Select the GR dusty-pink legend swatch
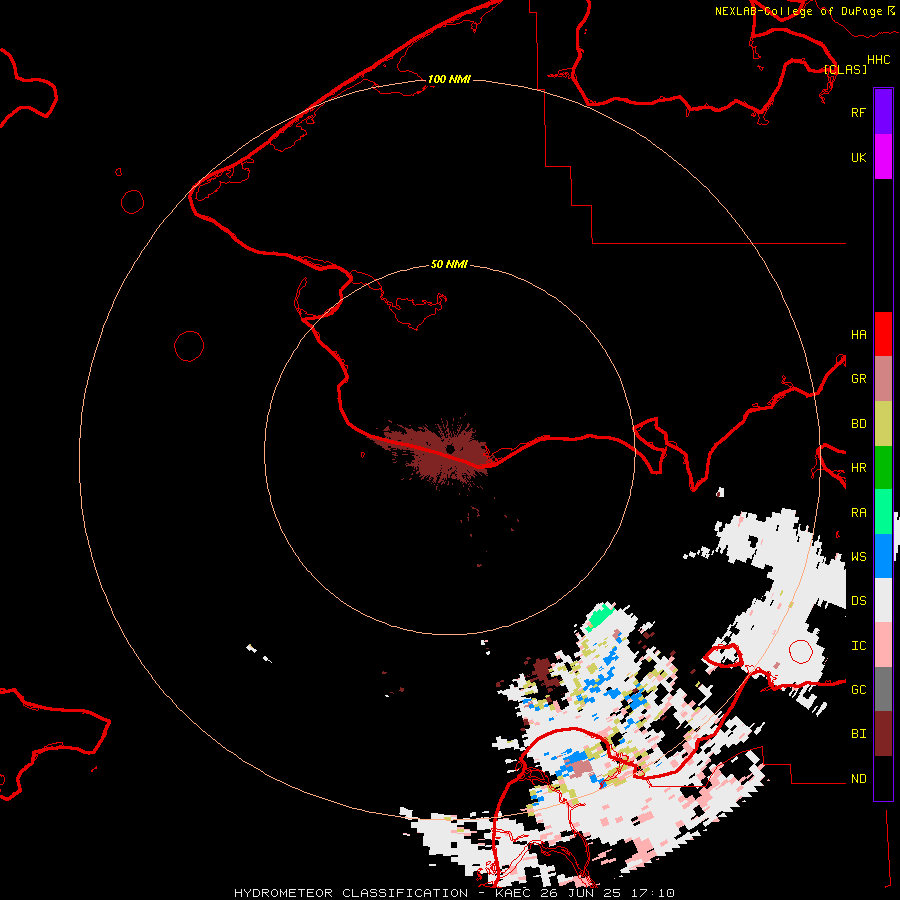This screenshot has height=900, width=900. click(x=883, y=379)
